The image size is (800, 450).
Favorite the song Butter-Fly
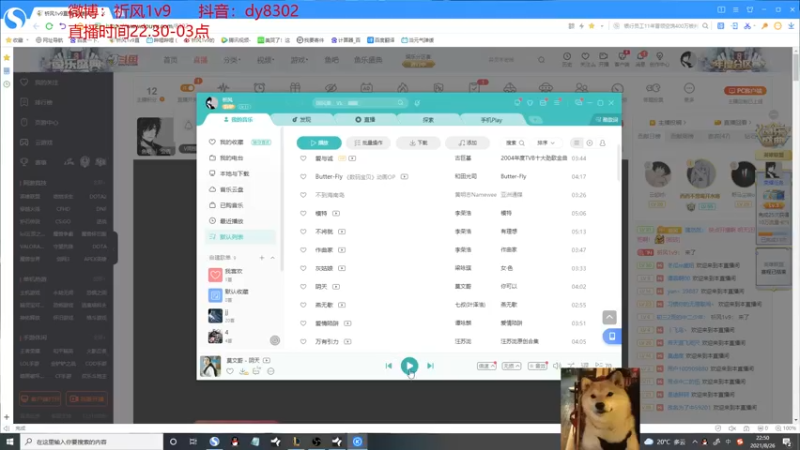click(303, 177)
